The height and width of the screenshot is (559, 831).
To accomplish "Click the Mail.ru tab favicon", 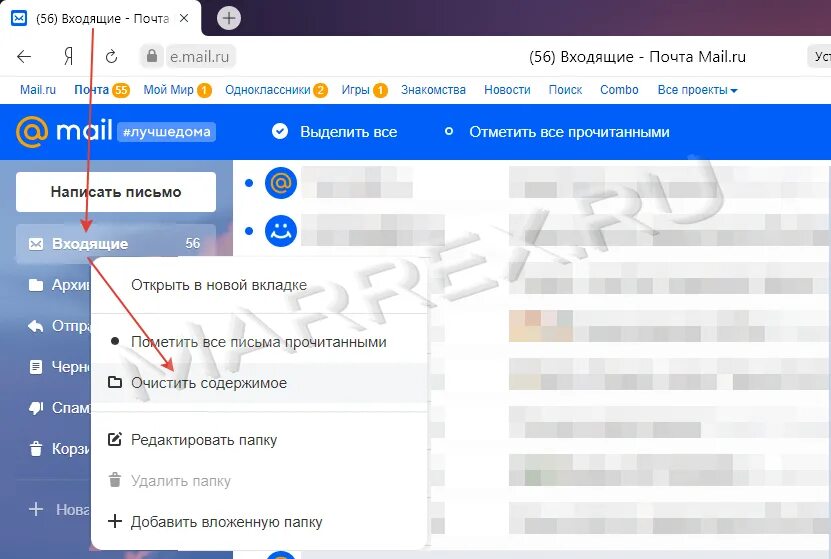I will pos(19,18).
